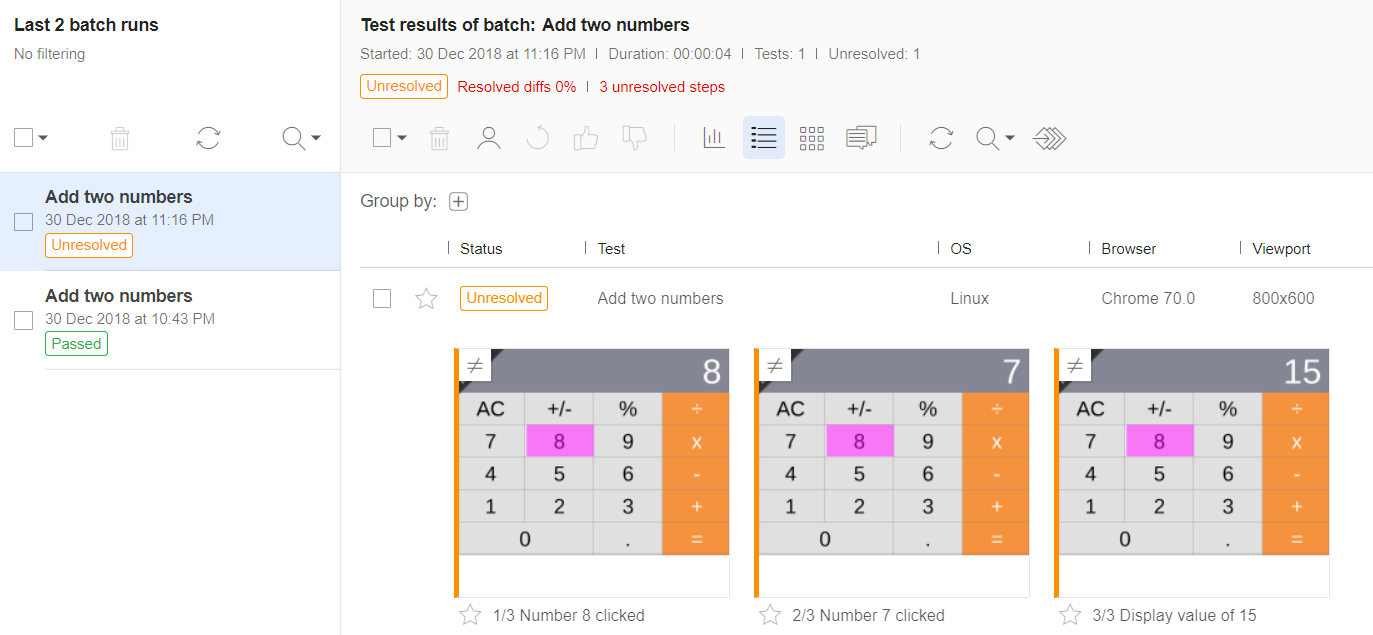
Task: Check the Unresolved Add two numbers batch checkbox
Action: pyautogui.click(x=24, y=222)
